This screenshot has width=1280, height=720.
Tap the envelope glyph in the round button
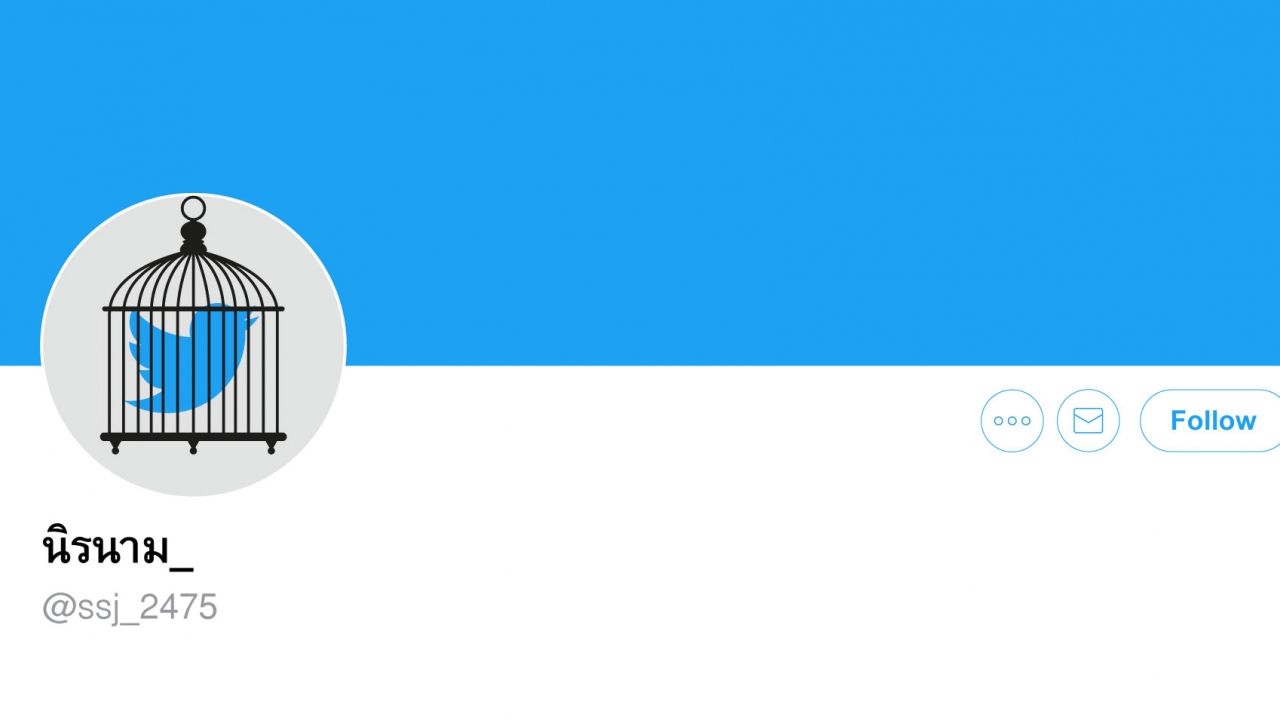coord(1088,421)
